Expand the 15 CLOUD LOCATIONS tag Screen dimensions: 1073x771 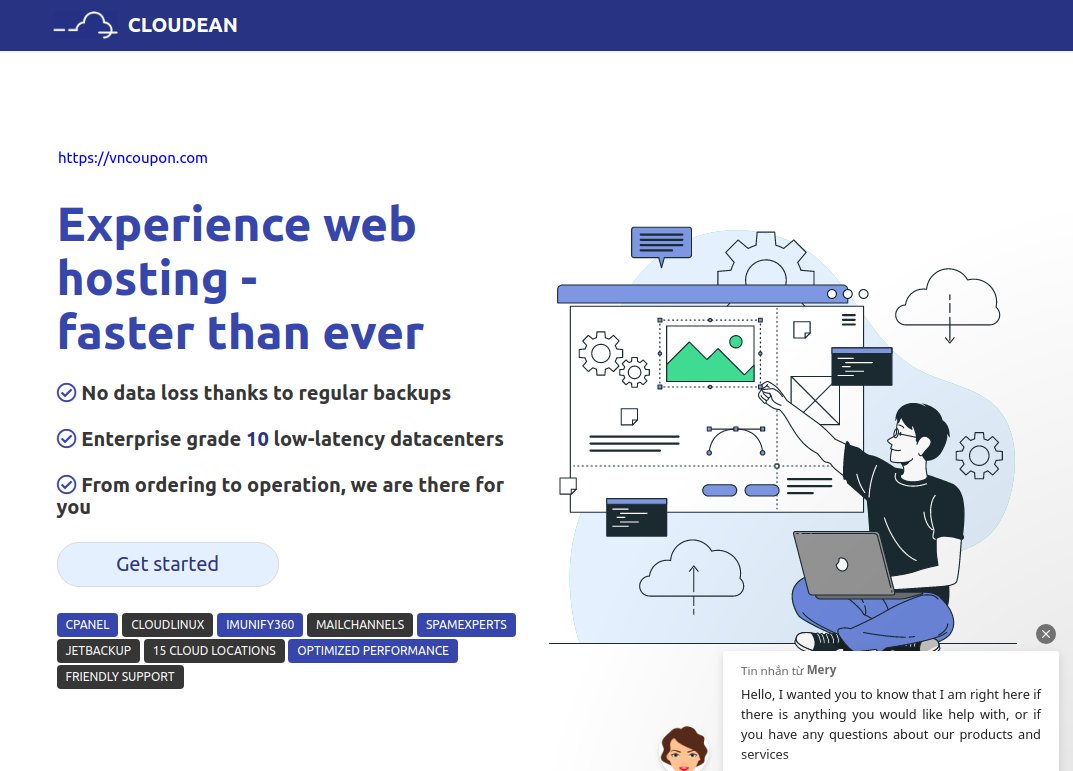[x=214, y=650]
